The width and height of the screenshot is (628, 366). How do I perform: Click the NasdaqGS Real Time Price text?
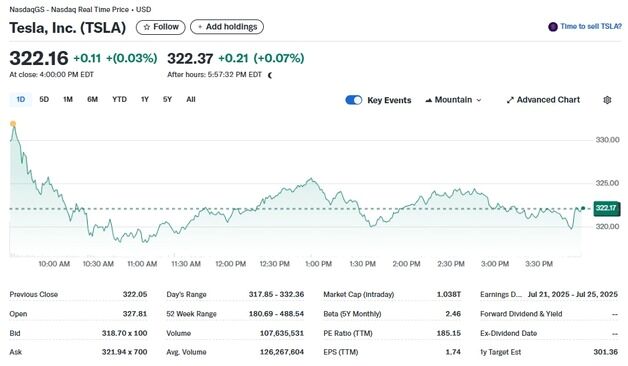[80, 9]
